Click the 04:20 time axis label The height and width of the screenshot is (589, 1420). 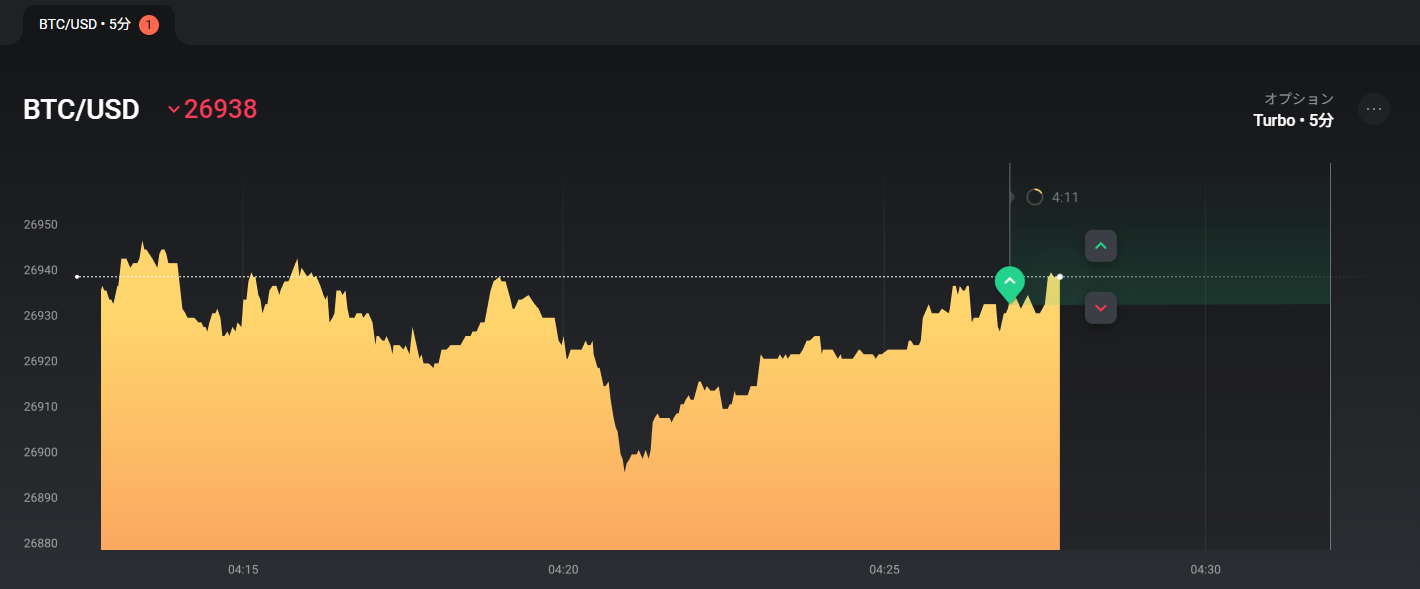[x=563, y=570]
